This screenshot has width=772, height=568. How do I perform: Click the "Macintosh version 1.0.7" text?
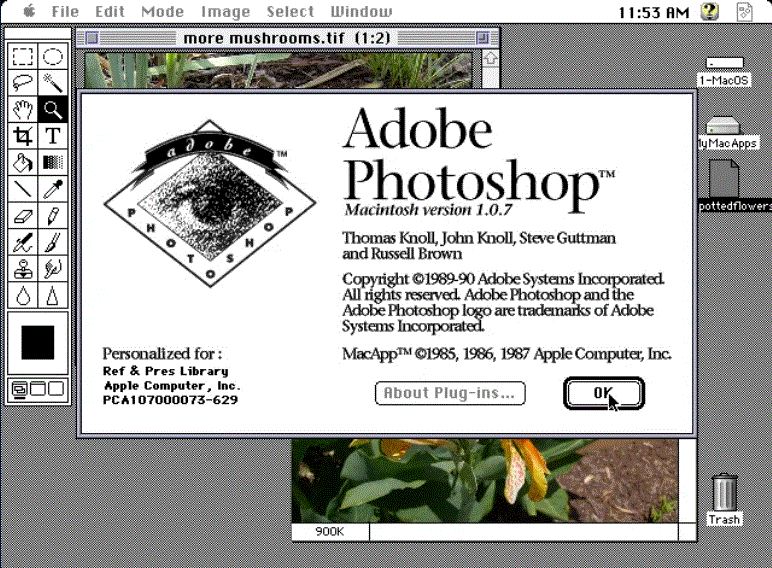(428, 210)
